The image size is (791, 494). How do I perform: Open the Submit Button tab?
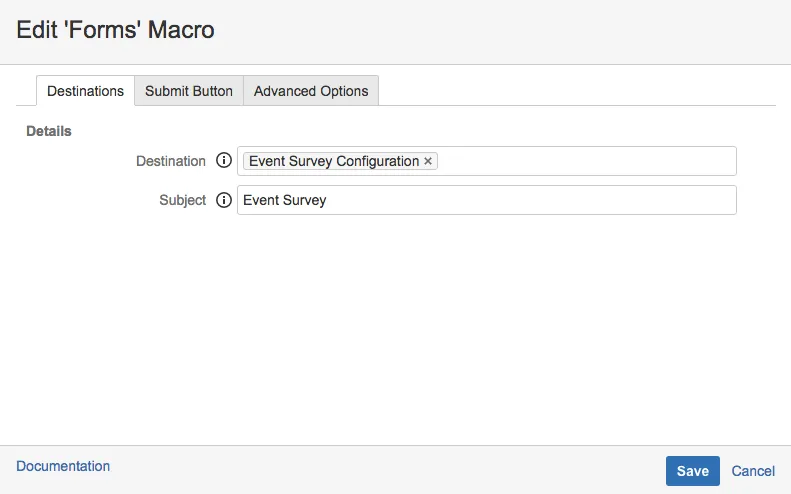click(x=189, y=91)
